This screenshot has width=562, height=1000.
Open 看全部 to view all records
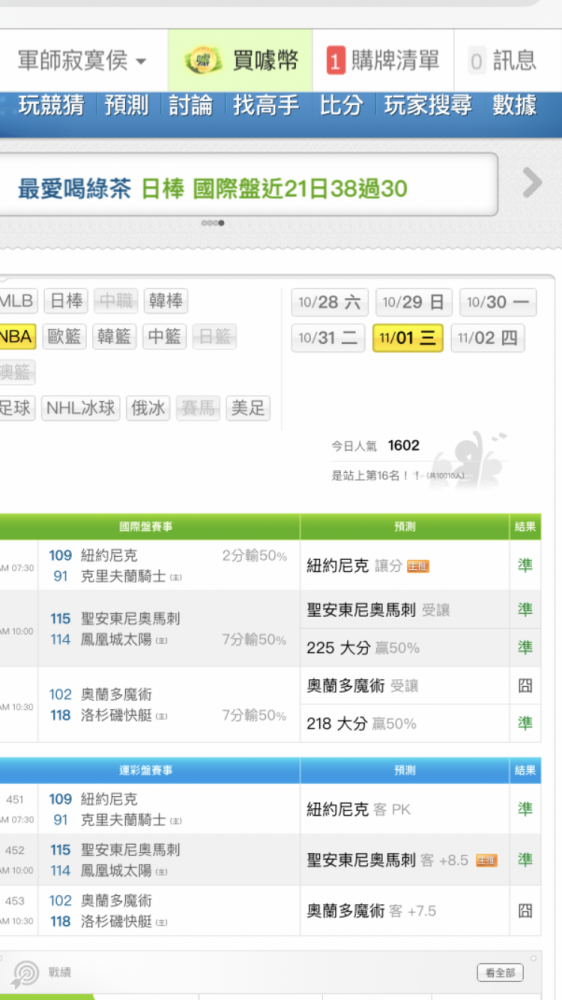(500, 973)
